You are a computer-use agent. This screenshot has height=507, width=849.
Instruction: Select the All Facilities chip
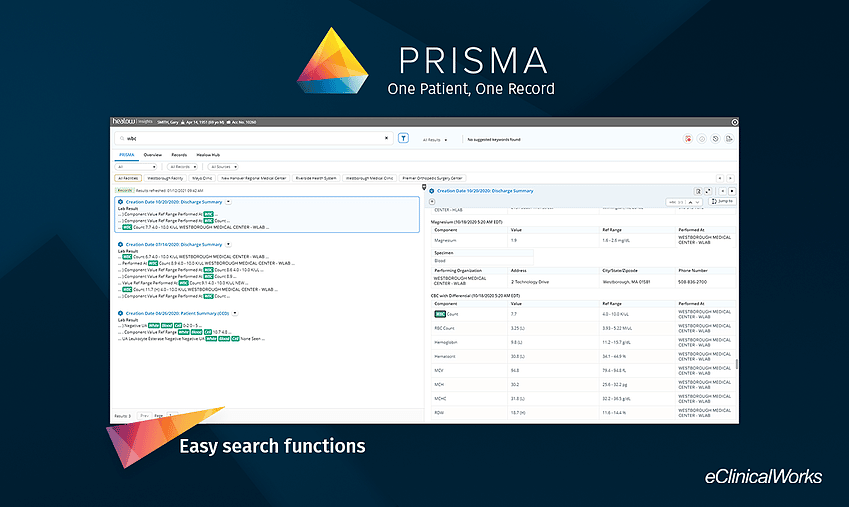[x=128, y=178]
